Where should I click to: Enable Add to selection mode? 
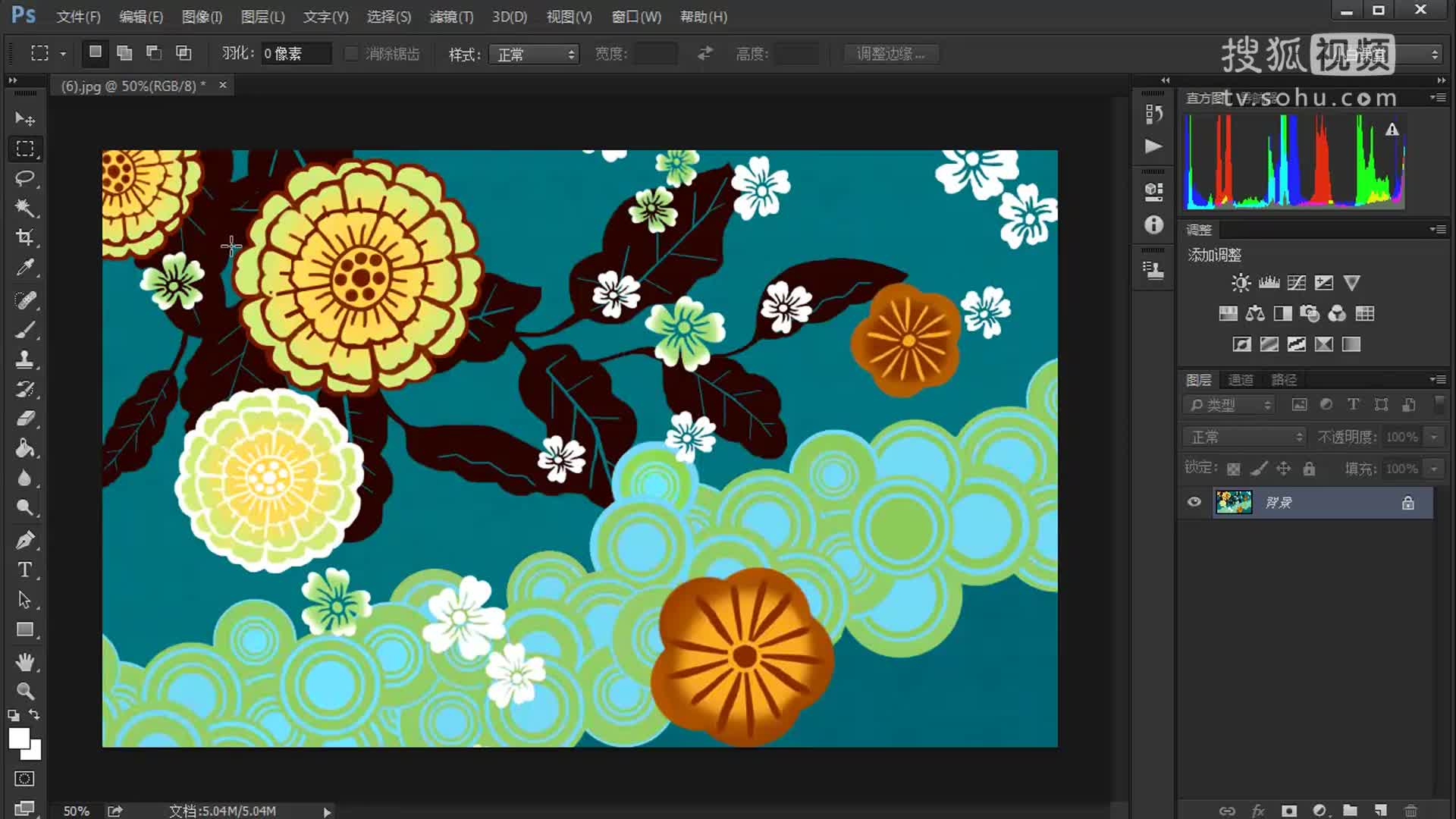click(124, 52)
